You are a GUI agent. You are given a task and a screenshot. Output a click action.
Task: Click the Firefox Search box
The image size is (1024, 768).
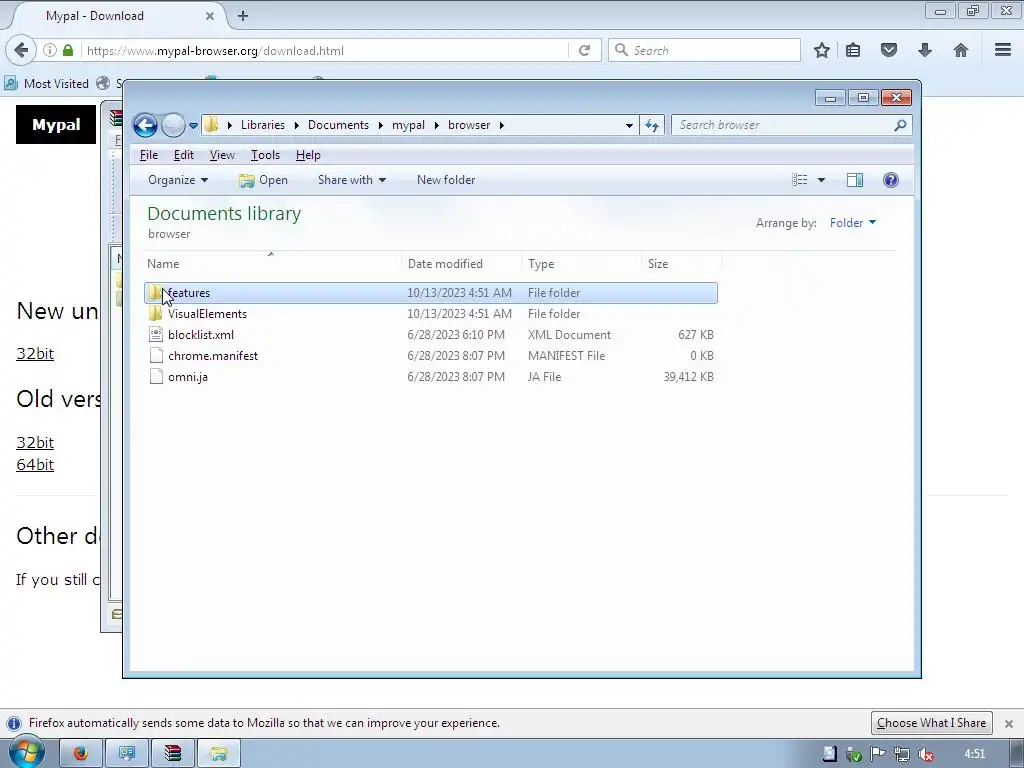pos(704,50)
